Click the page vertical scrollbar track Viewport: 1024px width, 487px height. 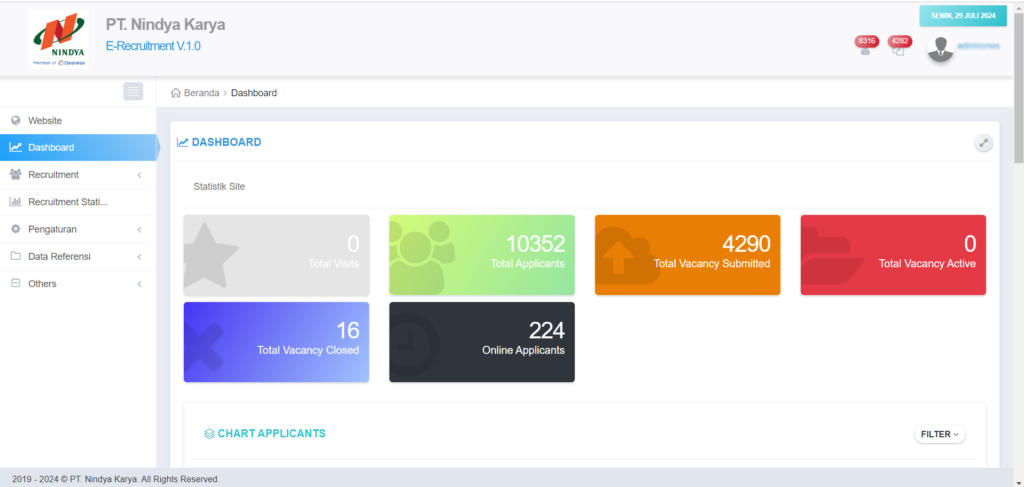[1018, 300]
